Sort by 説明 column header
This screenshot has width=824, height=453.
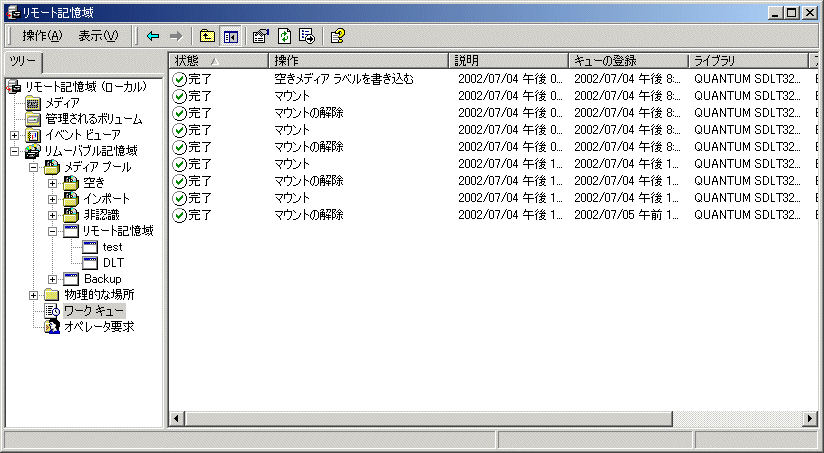pos(508,61)
